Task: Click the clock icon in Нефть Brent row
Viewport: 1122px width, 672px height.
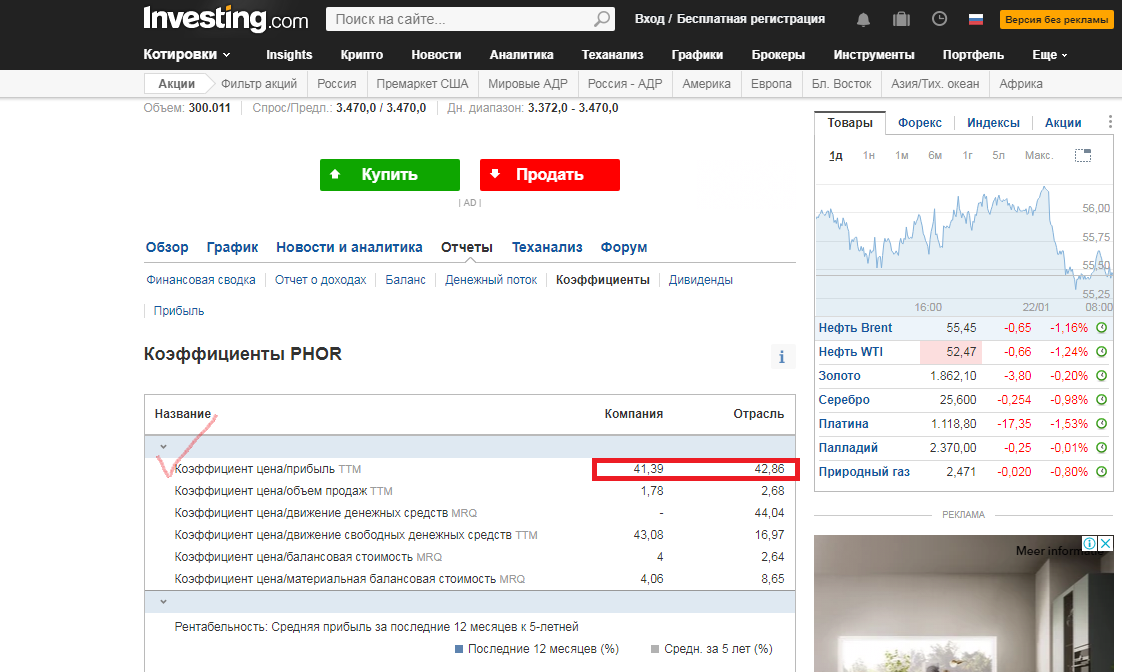Action: (x=1102, y=328)
